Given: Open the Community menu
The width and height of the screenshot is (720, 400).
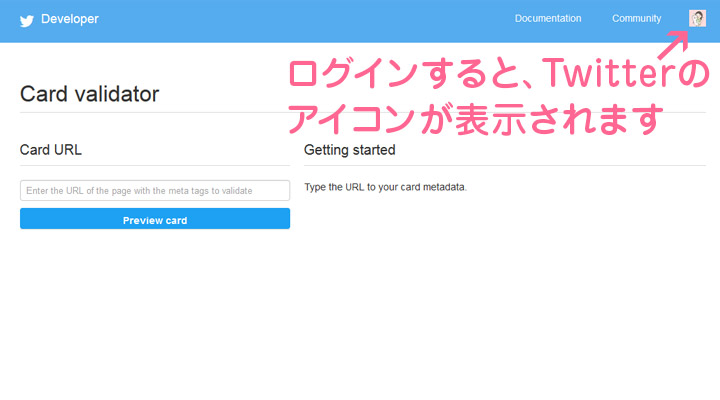Looking at the screenshot, I should click(636, 18).
